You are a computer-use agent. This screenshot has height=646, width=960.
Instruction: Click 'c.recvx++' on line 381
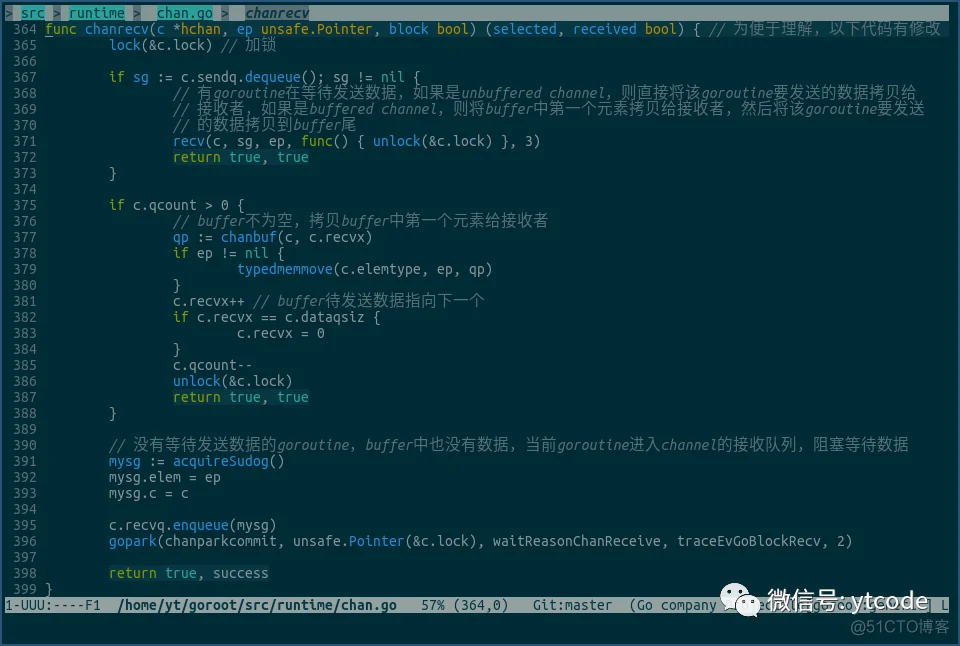208,301
